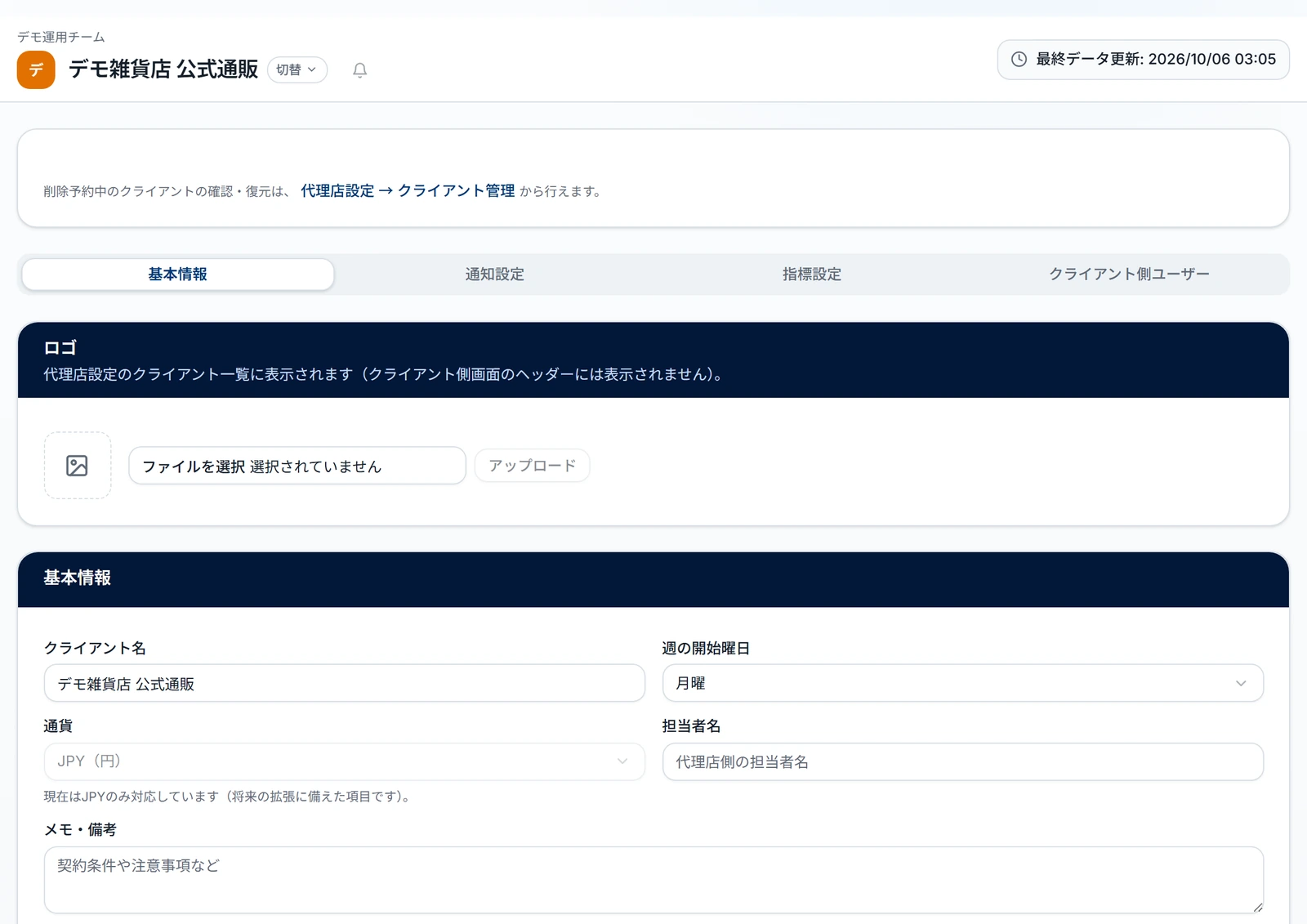Click the clock icon beside 最終データ更新

coord(1019,59)
